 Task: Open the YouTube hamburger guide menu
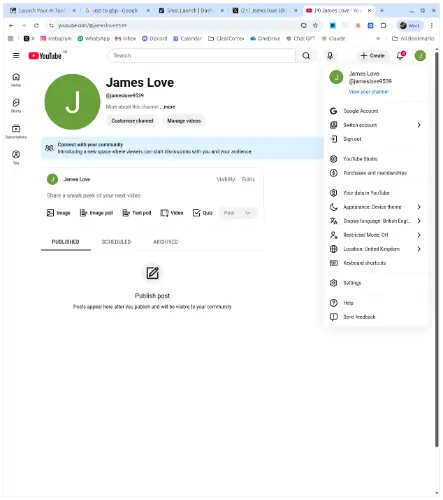[x=16, y=56]
